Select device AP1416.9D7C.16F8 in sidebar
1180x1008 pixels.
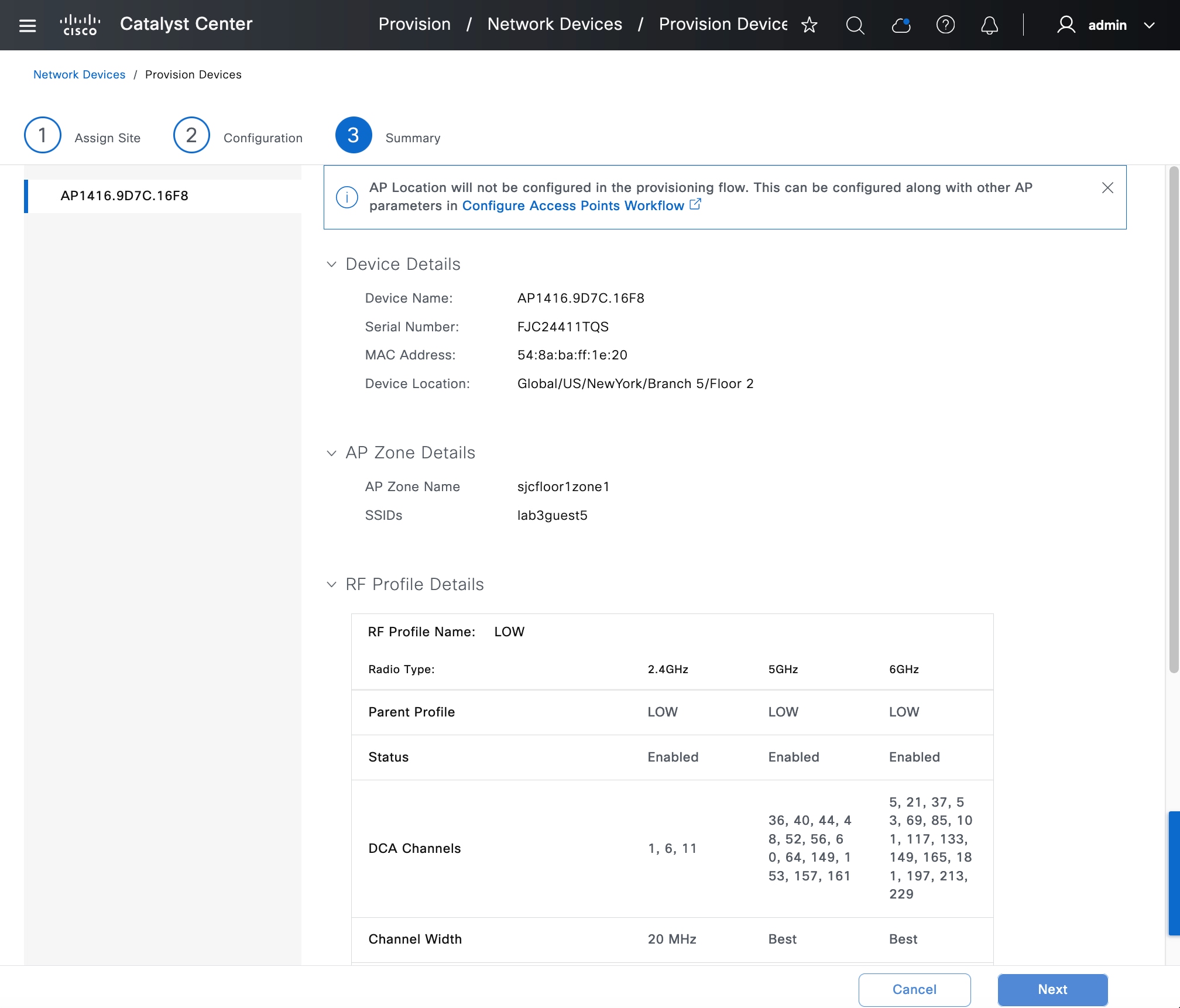[125, 196]
